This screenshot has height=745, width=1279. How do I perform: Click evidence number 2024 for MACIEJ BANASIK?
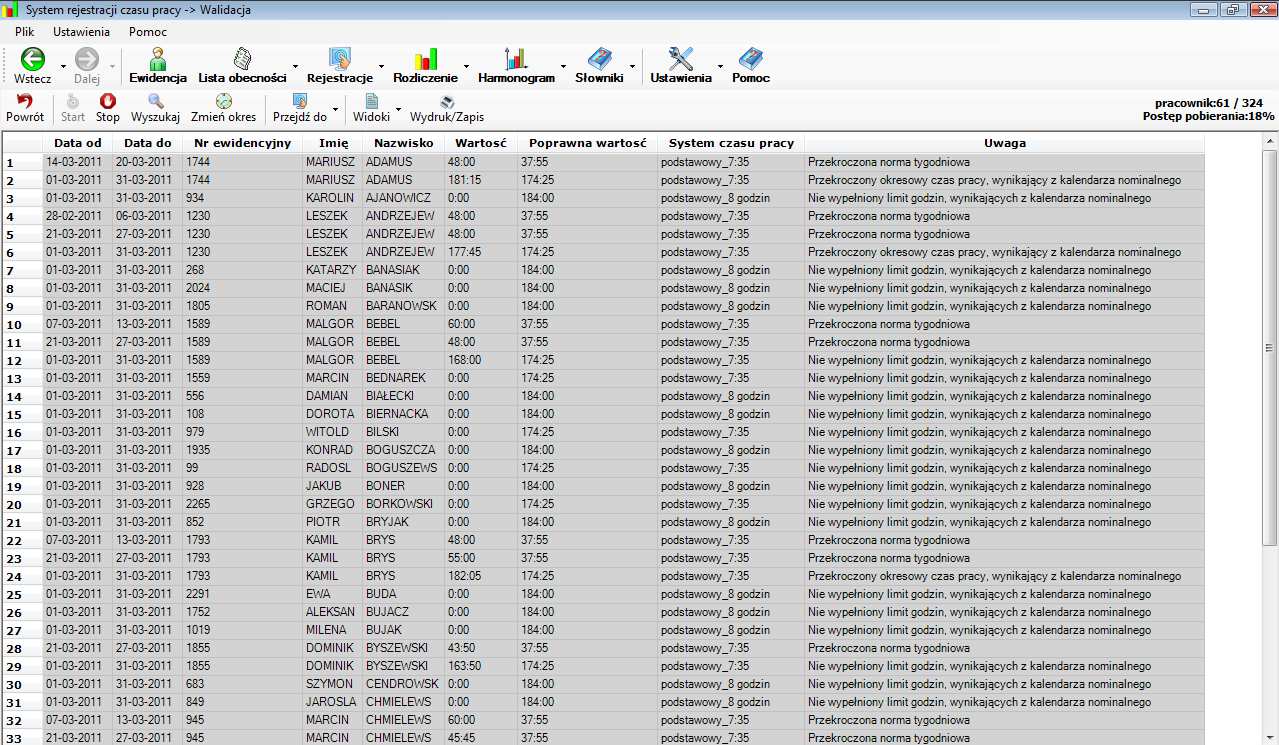coord(198,288)
